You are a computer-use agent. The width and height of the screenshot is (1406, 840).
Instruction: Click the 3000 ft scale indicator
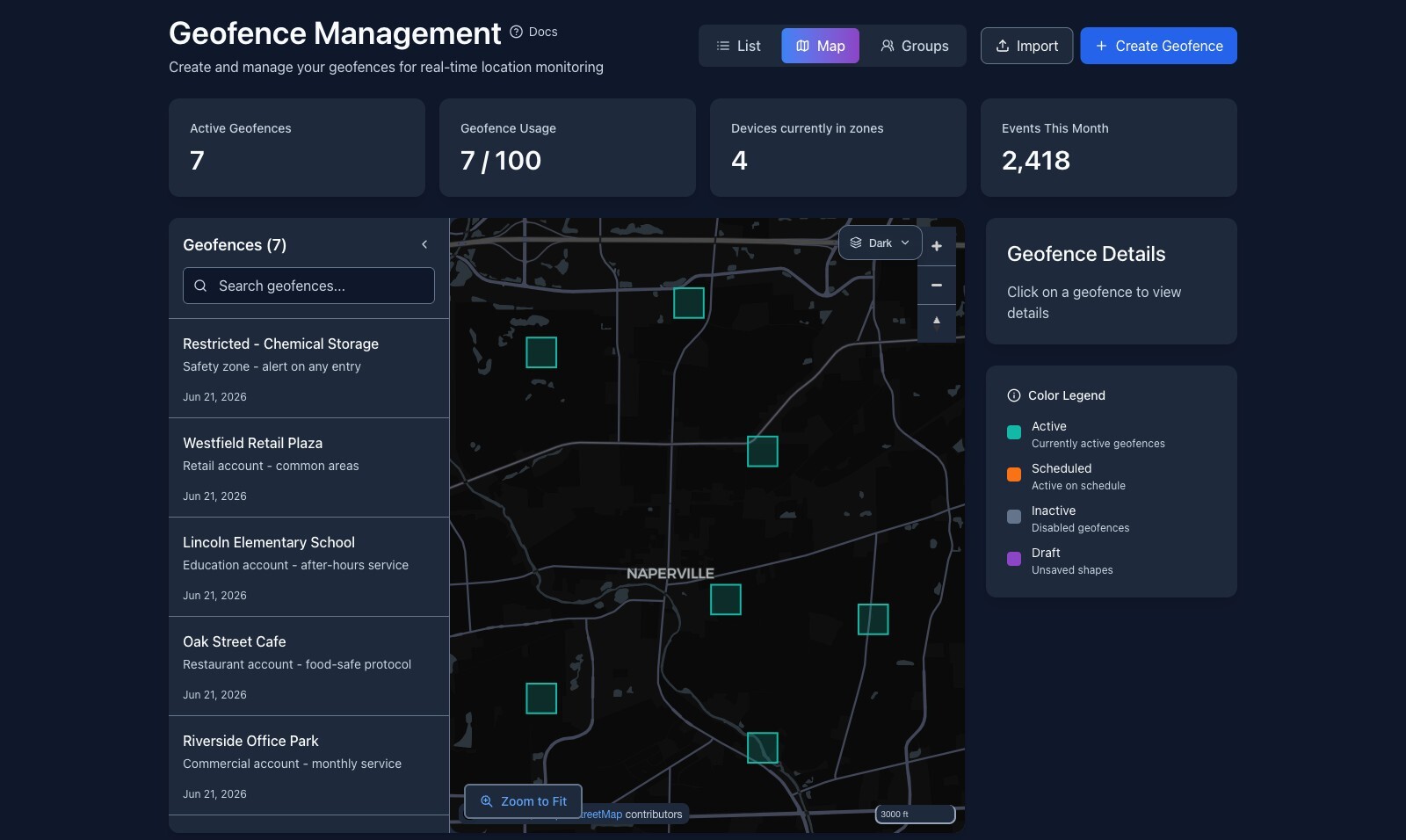pos(915,814)
